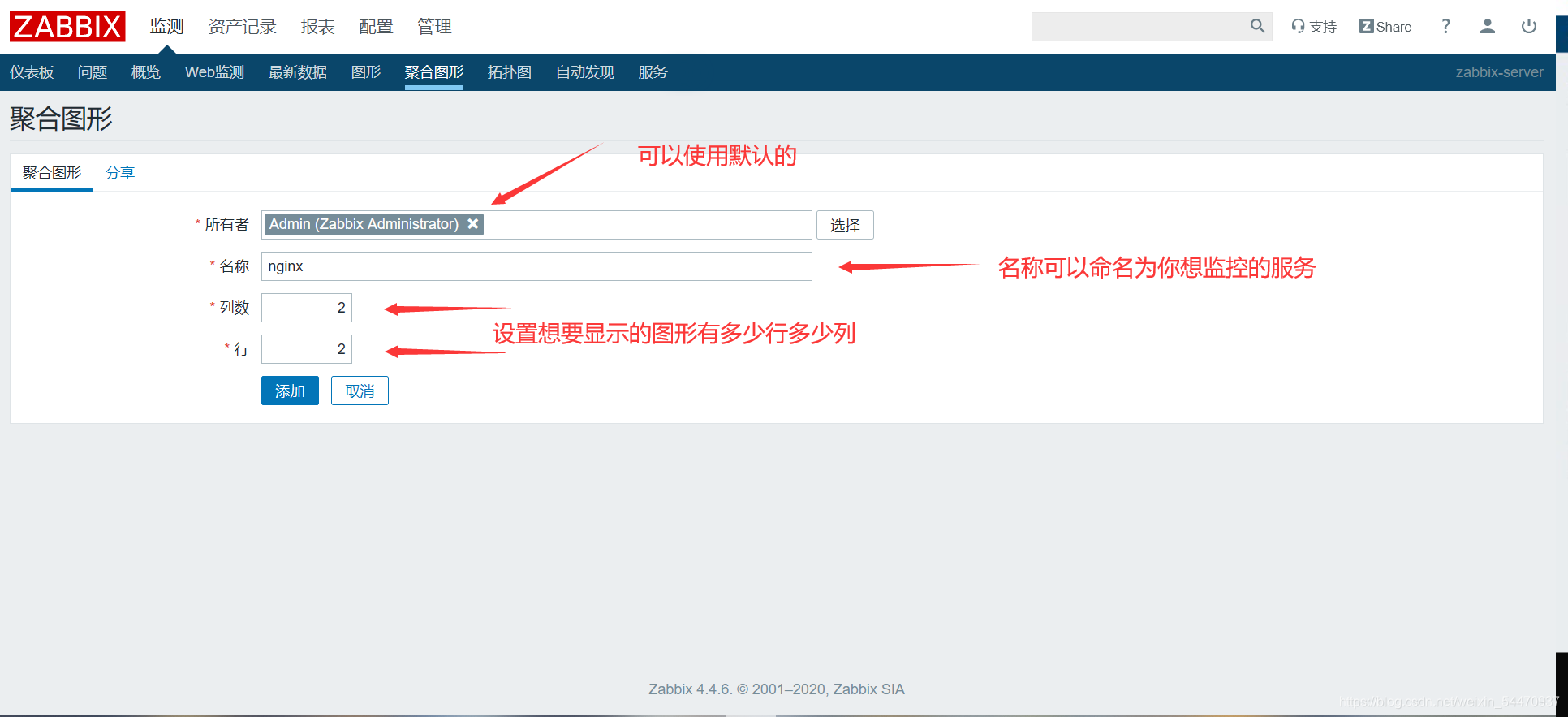Open the 支持 support link

click(x=1314, y=27)
